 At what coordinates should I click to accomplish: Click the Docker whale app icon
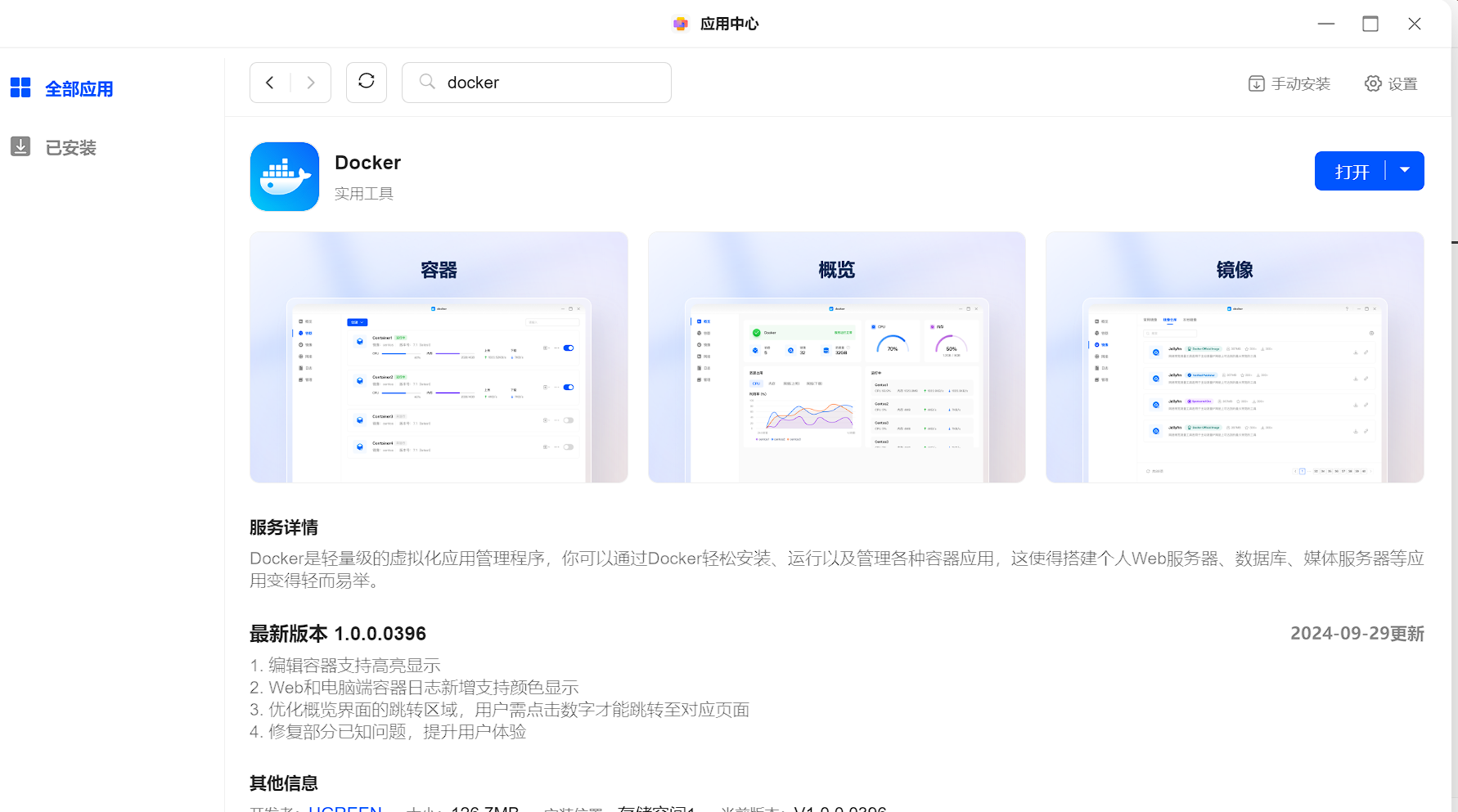tap(285, 177)
